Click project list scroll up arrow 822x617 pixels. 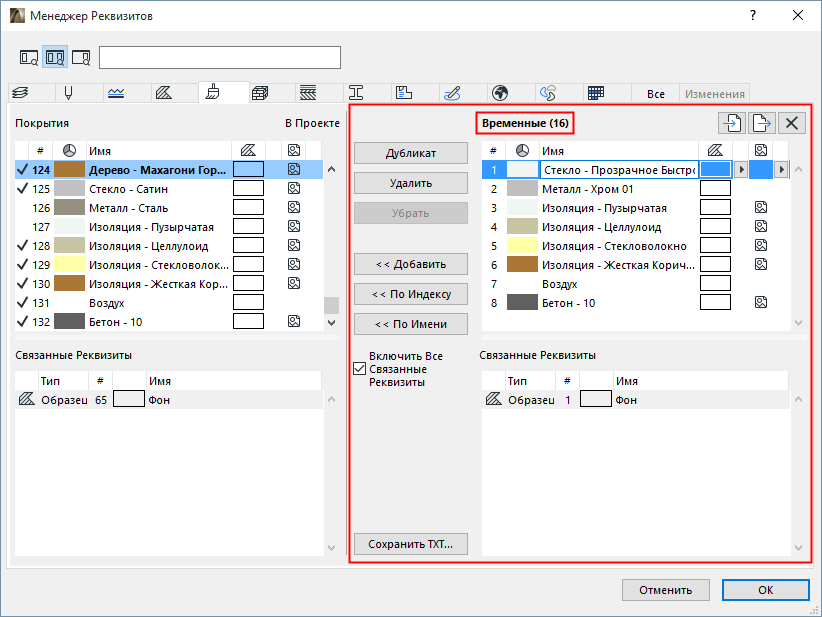click(x=331, y=169)
